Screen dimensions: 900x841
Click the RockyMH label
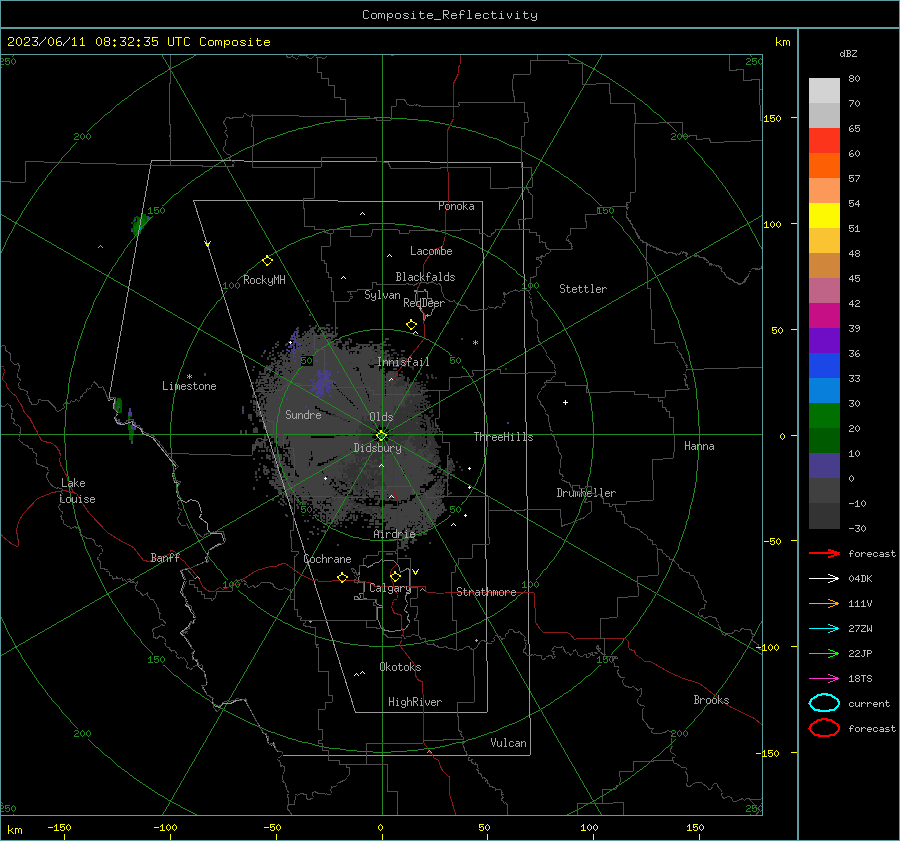pyautogui.click(x=264, y=280)
